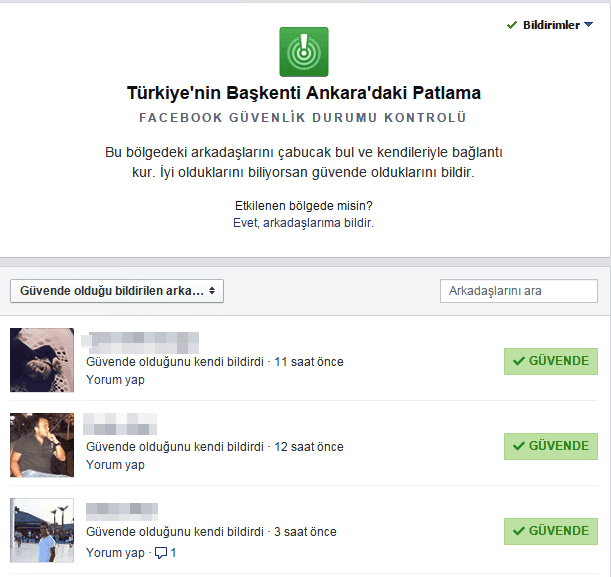Viewport: 611px width, 577px height.
Task: Click GÜVENDE button for the 3 saat önce friend
Action: click(x=550, y=531)
